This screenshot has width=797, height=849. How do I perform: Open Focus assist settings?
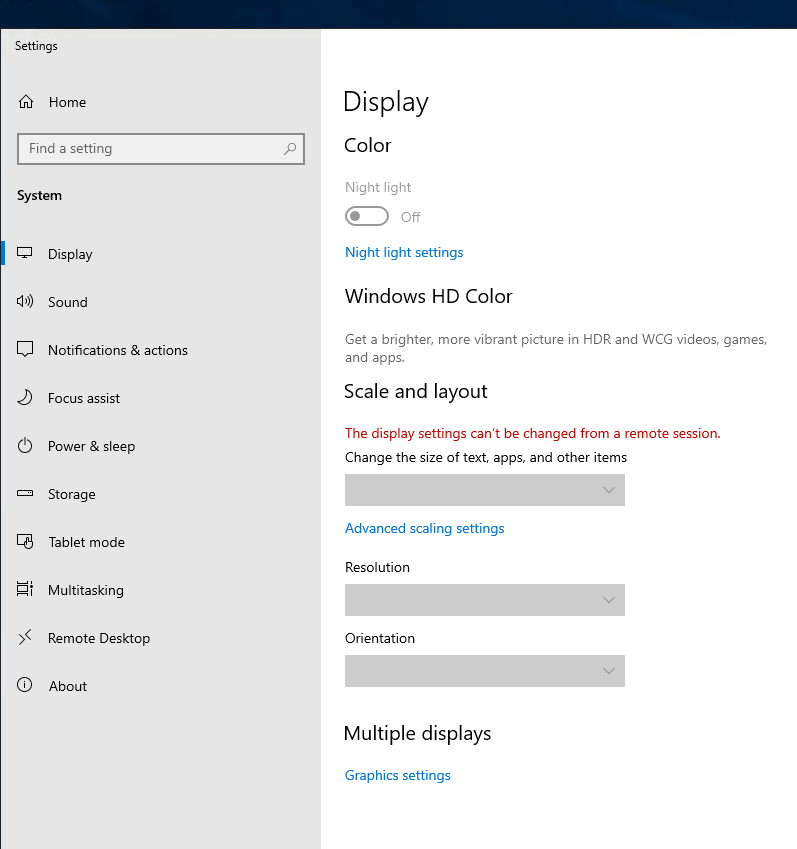pyautogui.click(x=161, y=398)
